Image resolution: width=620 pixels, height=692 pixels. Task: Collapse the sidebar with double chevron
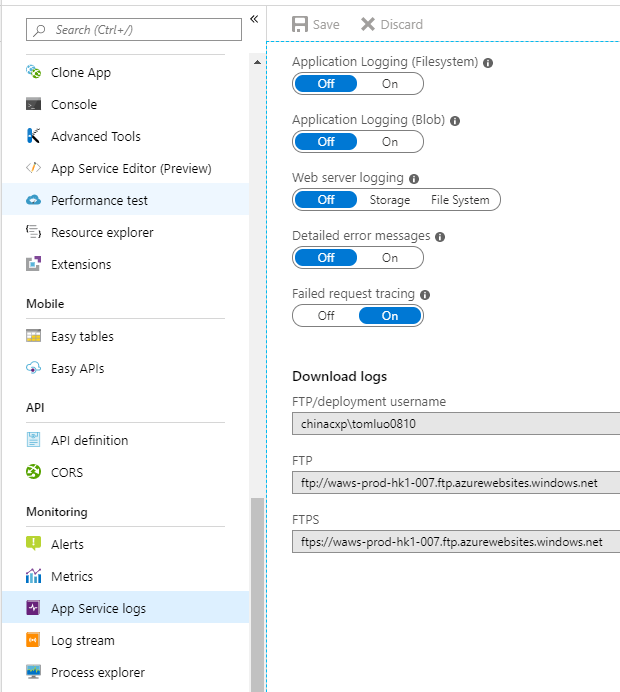254,19
